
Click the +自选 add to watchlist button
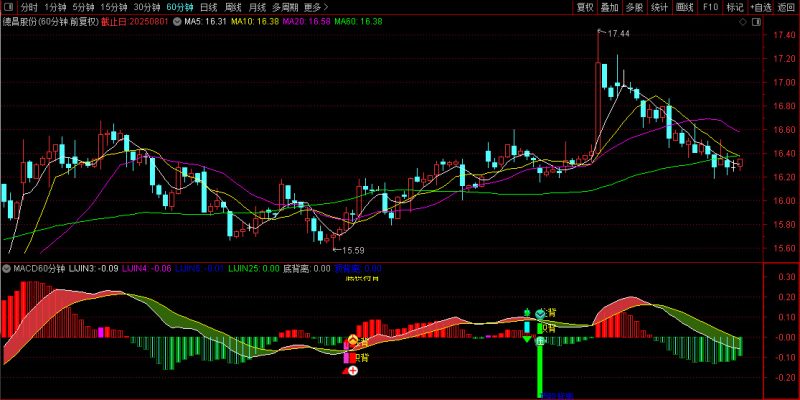(x=760, y=6)
